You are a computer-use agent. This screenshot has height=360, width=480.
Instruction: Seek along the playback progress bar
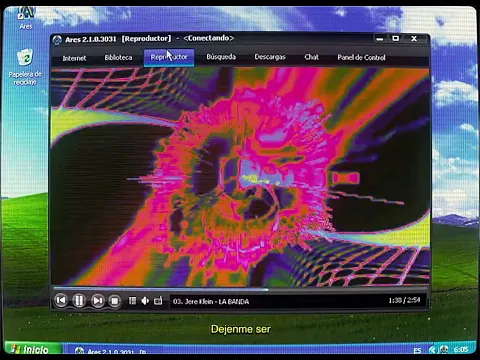click(x=240, y=289)
